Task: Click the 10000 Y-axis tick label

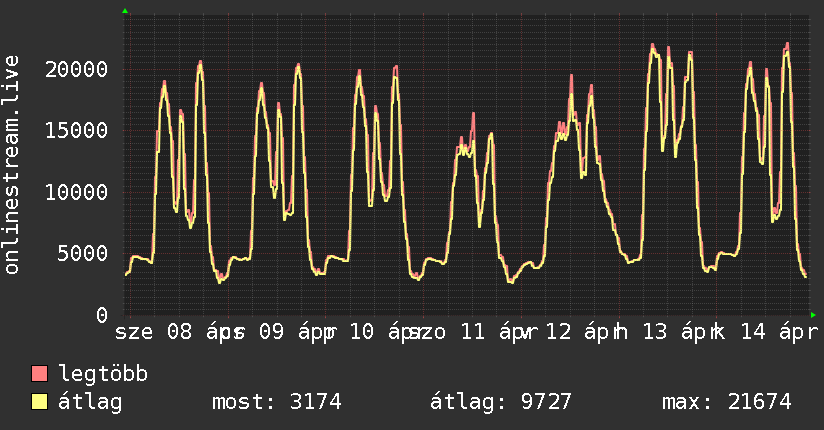Action: coord(78,192)
